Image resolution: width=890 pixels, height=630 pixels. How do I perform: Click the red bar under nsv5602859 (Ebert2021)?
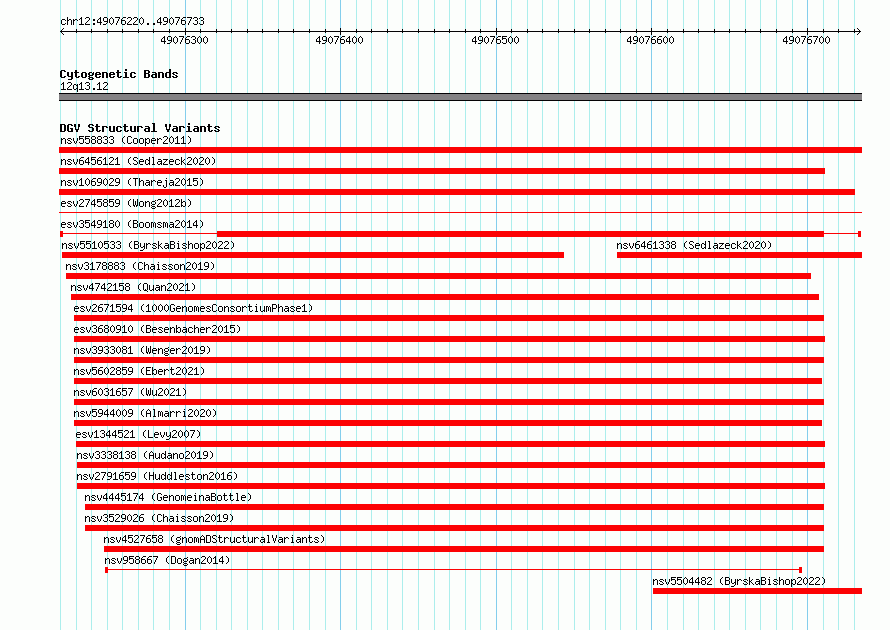pyautogui.click(x=448, y=381)
